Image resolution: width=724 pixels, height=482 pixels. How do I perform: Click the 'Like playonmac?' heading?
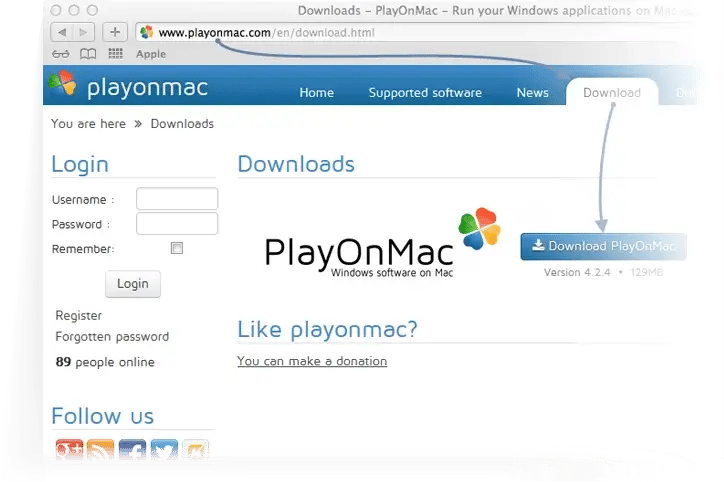pyautogui.click(x=327, y=329)
